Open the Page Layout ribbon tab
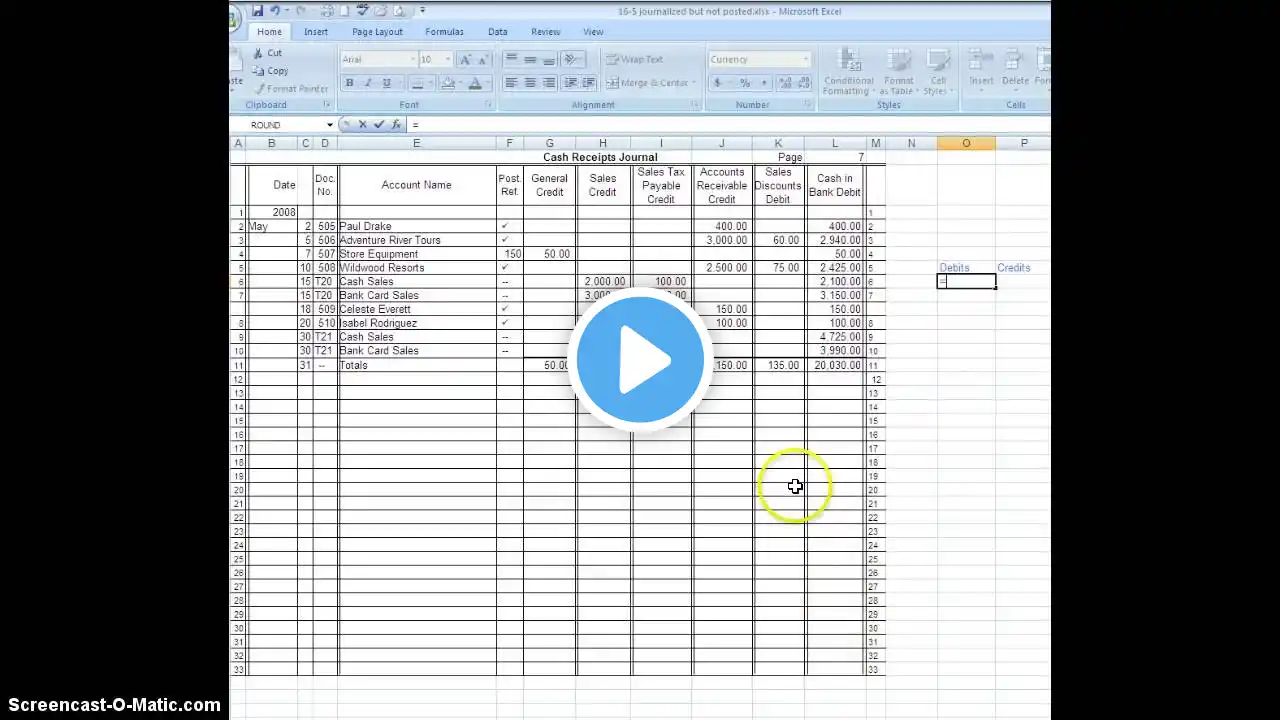The width and height of the screenshot is (1280, 720). pos(377,32)
